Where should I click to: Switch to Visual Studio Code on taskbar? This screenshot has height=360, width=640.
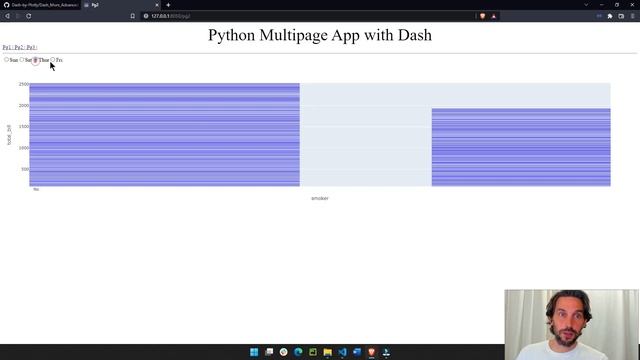coord(342,352)
